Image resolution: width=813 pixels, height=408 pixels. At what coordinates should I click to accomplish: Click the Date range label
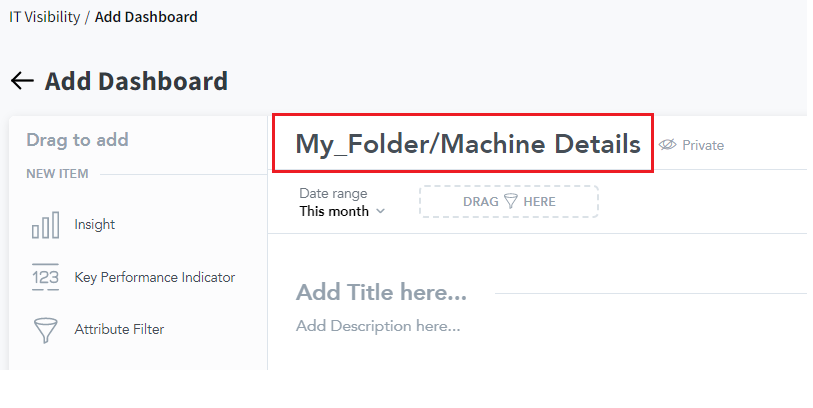[x=333, y=193]
